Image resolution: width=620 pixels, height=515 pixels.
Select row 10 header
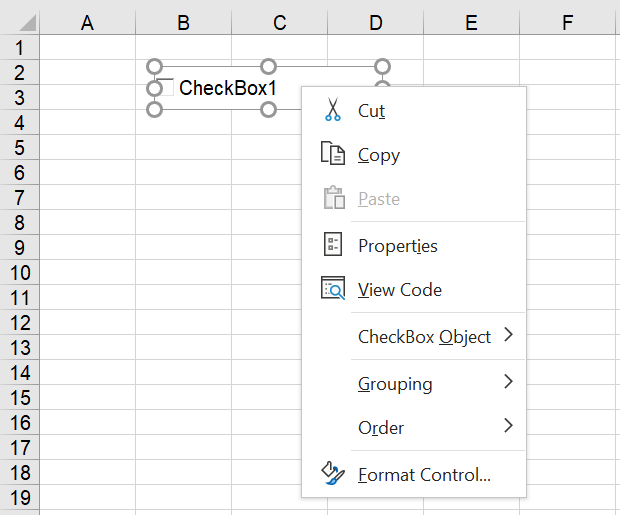click(x=19, y=273)
